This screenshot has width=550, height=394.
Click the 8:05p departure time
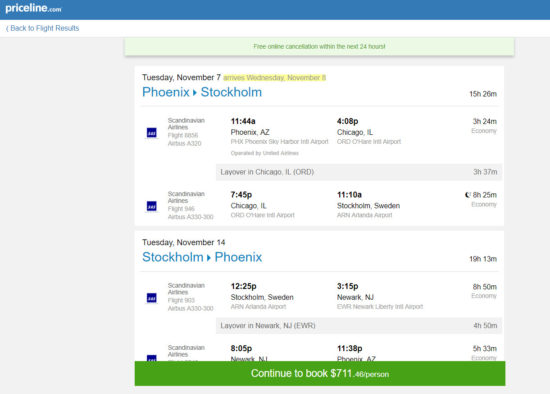(241, 348)
